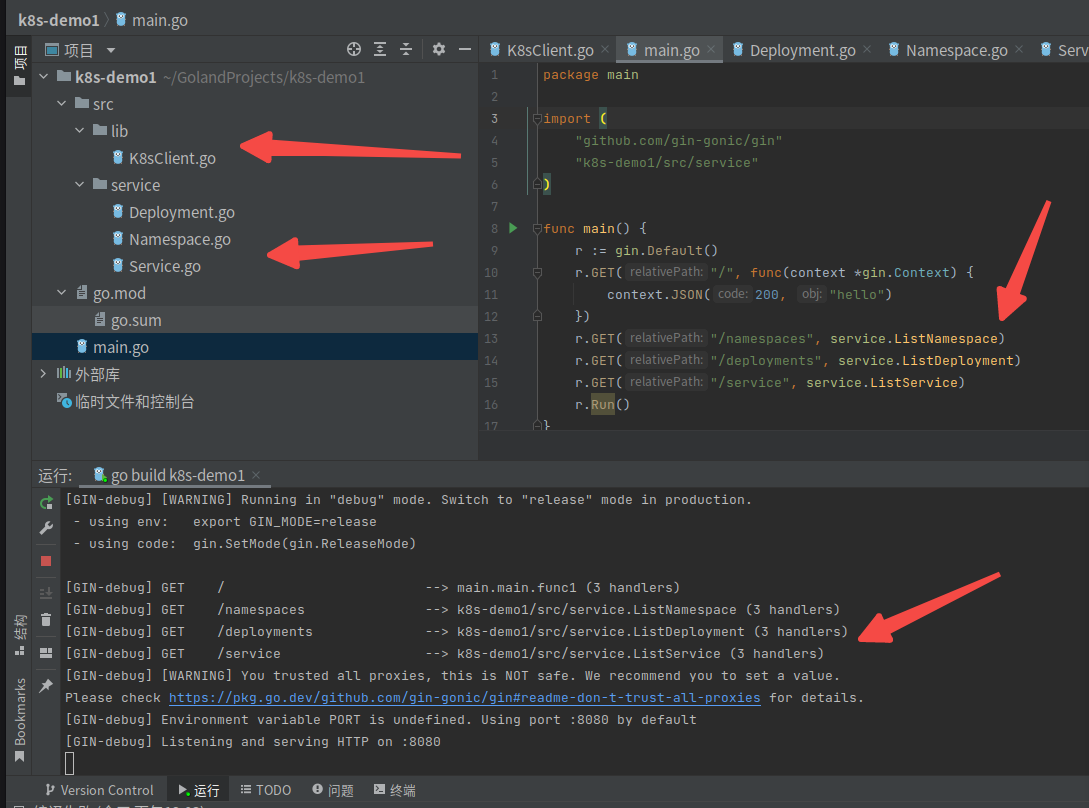1089x808 pixels.
Task: Select Namespace.go in the project tree
Action: 180,239
